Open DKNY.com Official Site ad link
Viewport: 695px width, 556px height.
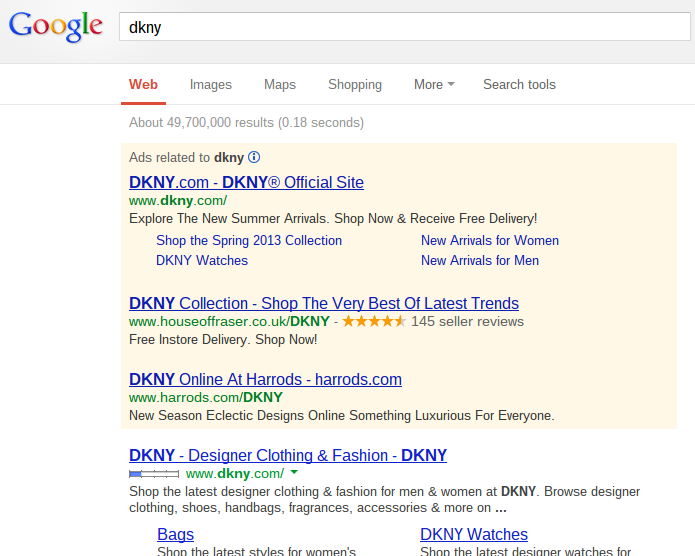[246, 182]
